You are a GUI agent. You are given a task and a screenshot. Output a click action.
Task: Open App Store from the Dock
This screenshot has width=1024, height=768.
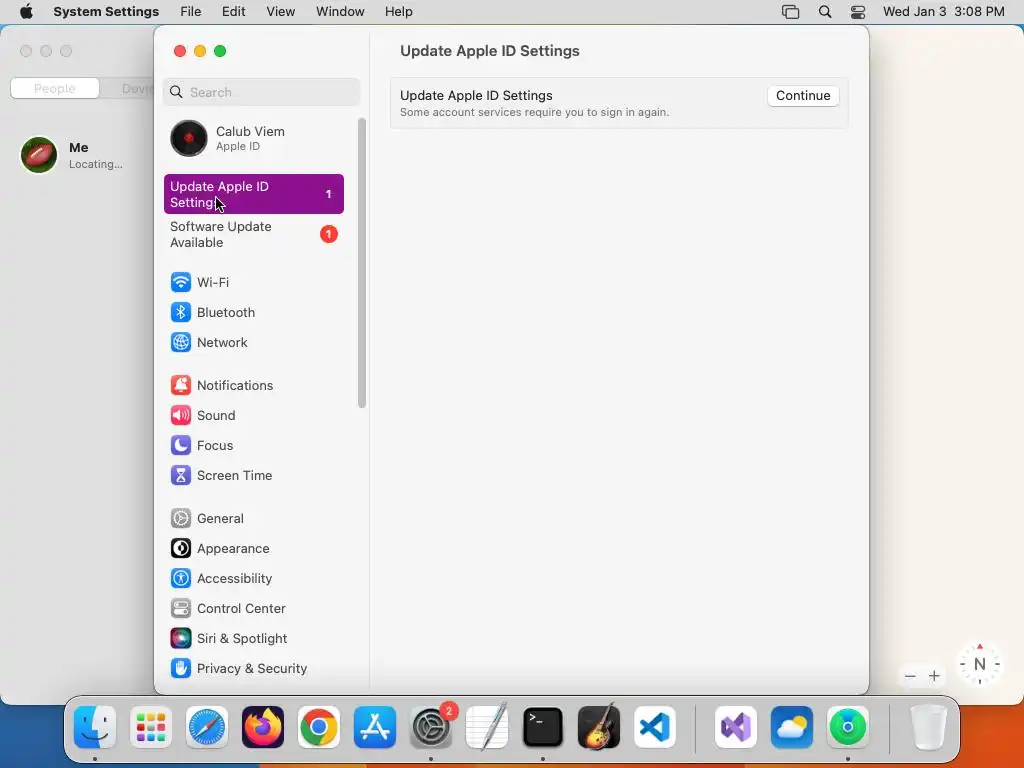point(375,727)
